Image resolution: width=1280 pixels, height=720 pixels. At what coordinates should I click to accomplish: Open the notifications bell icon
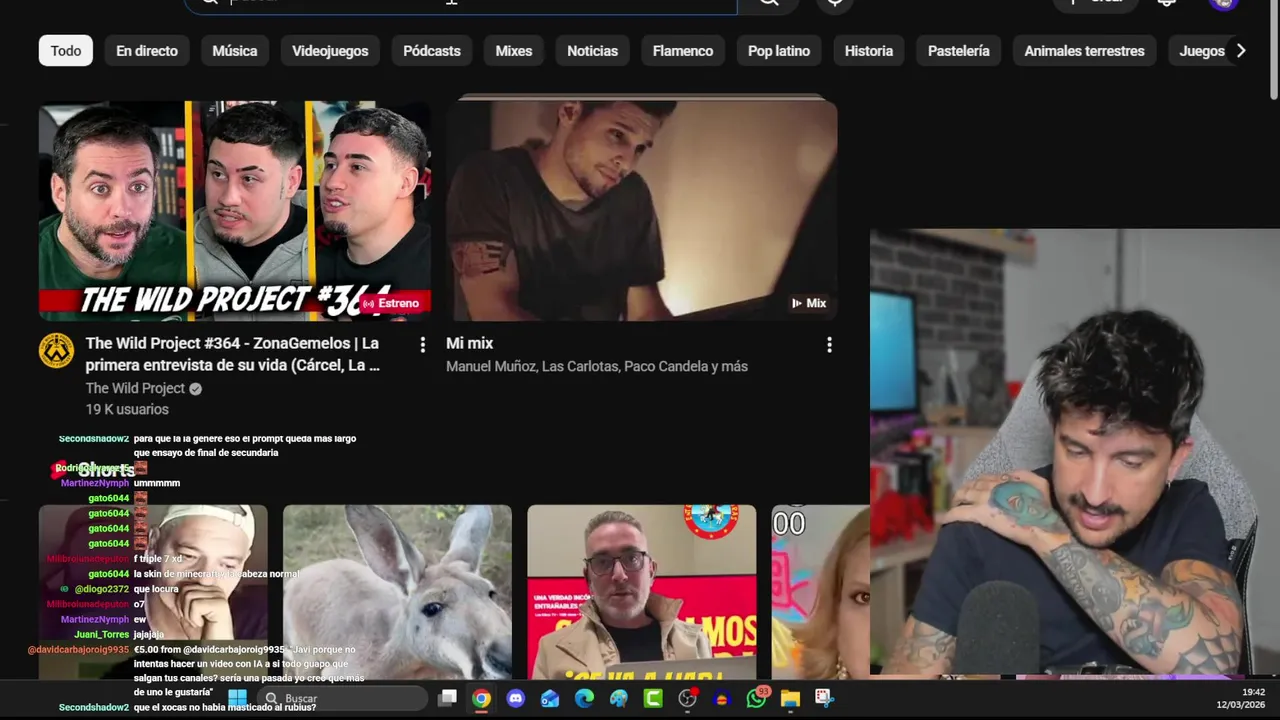[1166, 3]
